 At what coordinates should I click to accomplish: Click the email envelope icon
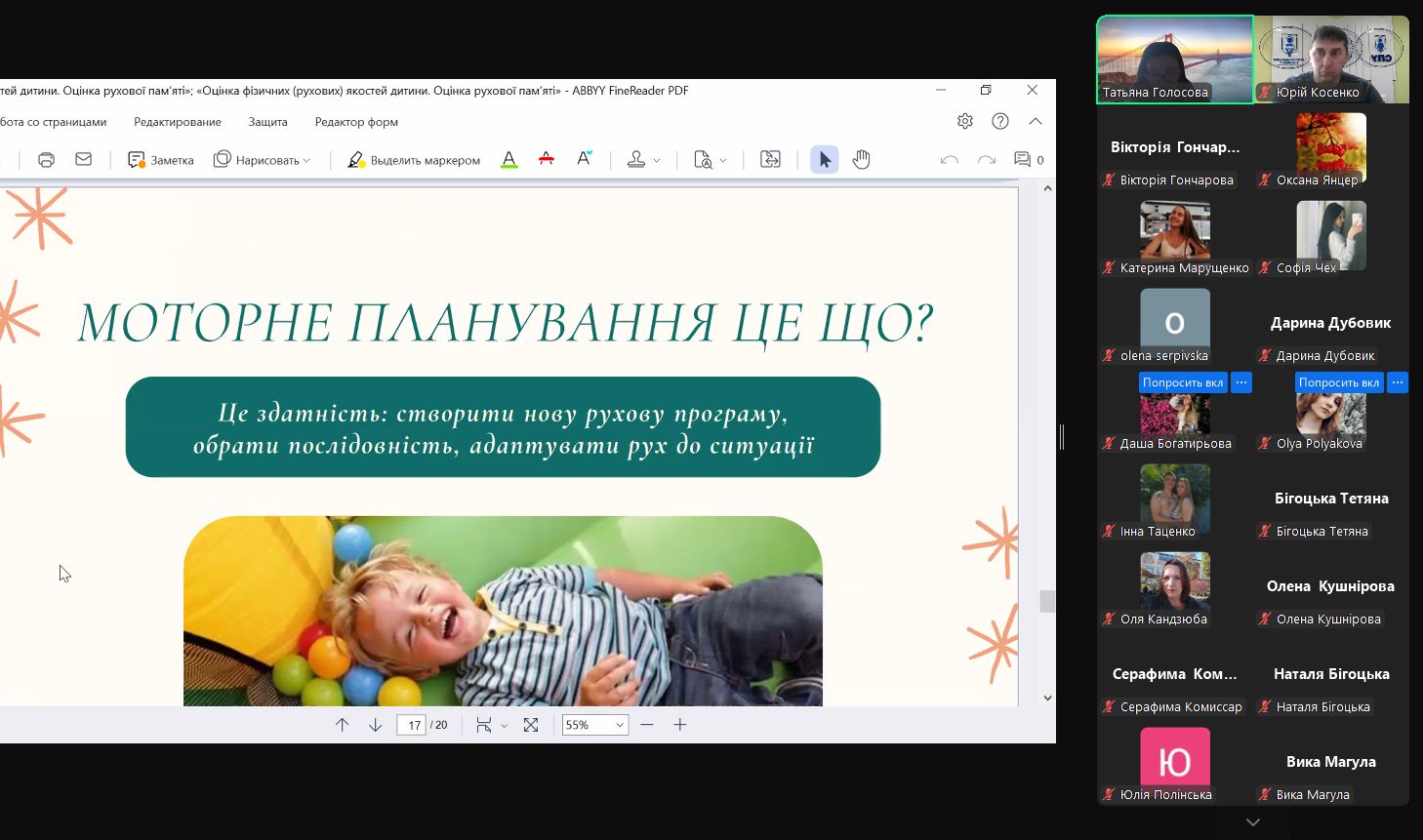point(84,160)
